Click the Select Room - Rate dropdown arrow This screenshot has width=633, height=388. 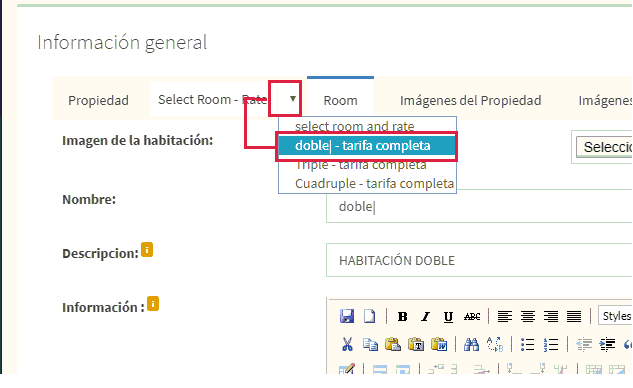[293, 99]
